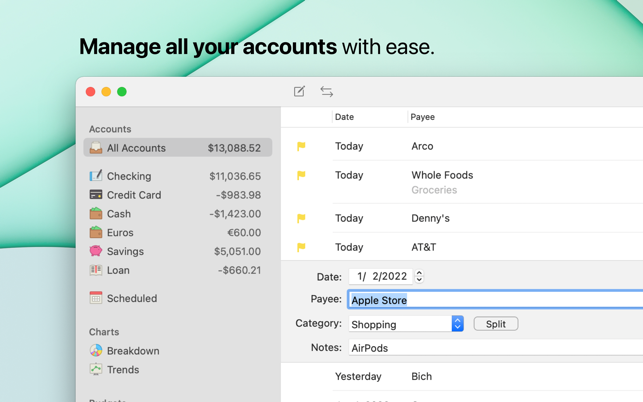Click the -$1,423.00 Cash balance
The height and width of the screenshot is (402, 643).
[235, 214]
